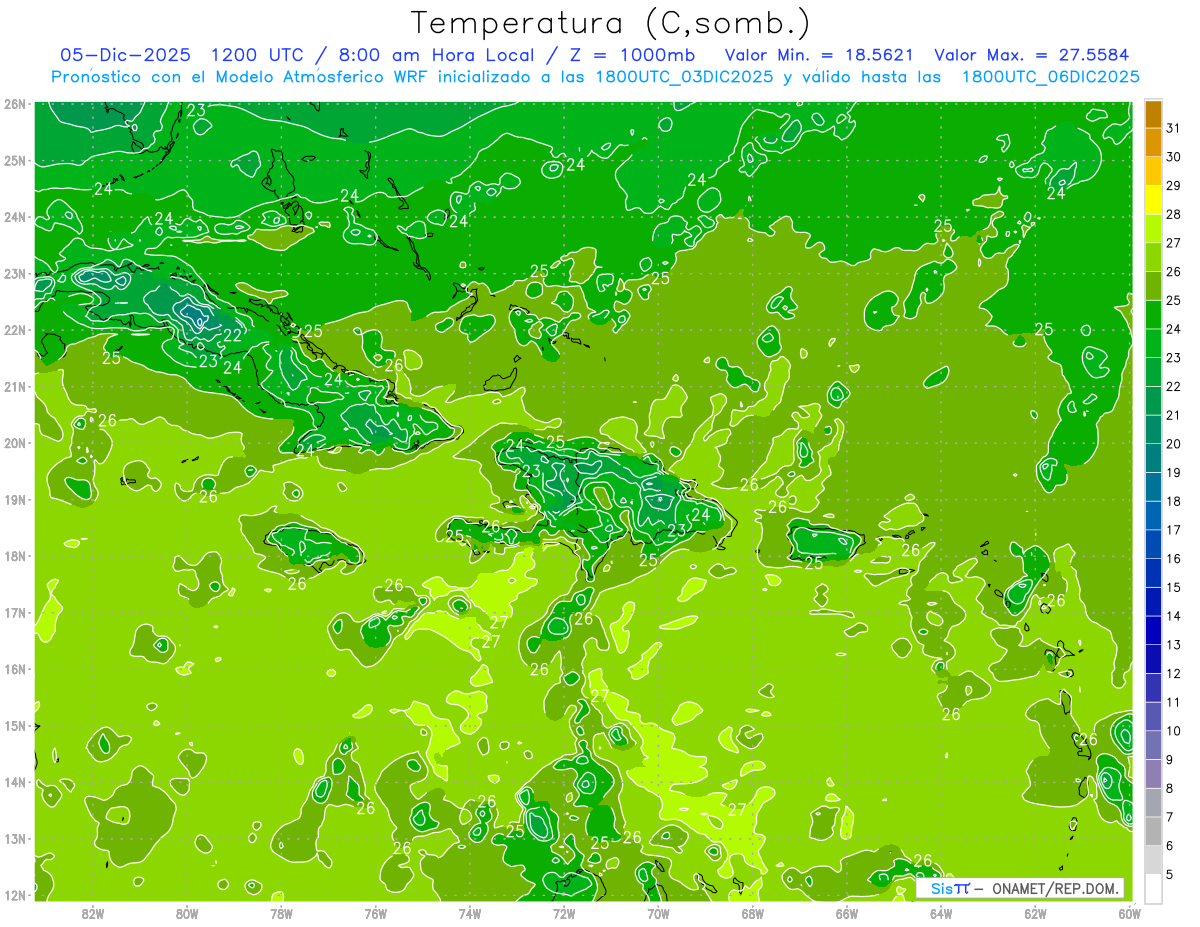The width and height of the screenshot is (1200, 927).
Task: Select latitude axis label "25N"
Action: (14, 161)
